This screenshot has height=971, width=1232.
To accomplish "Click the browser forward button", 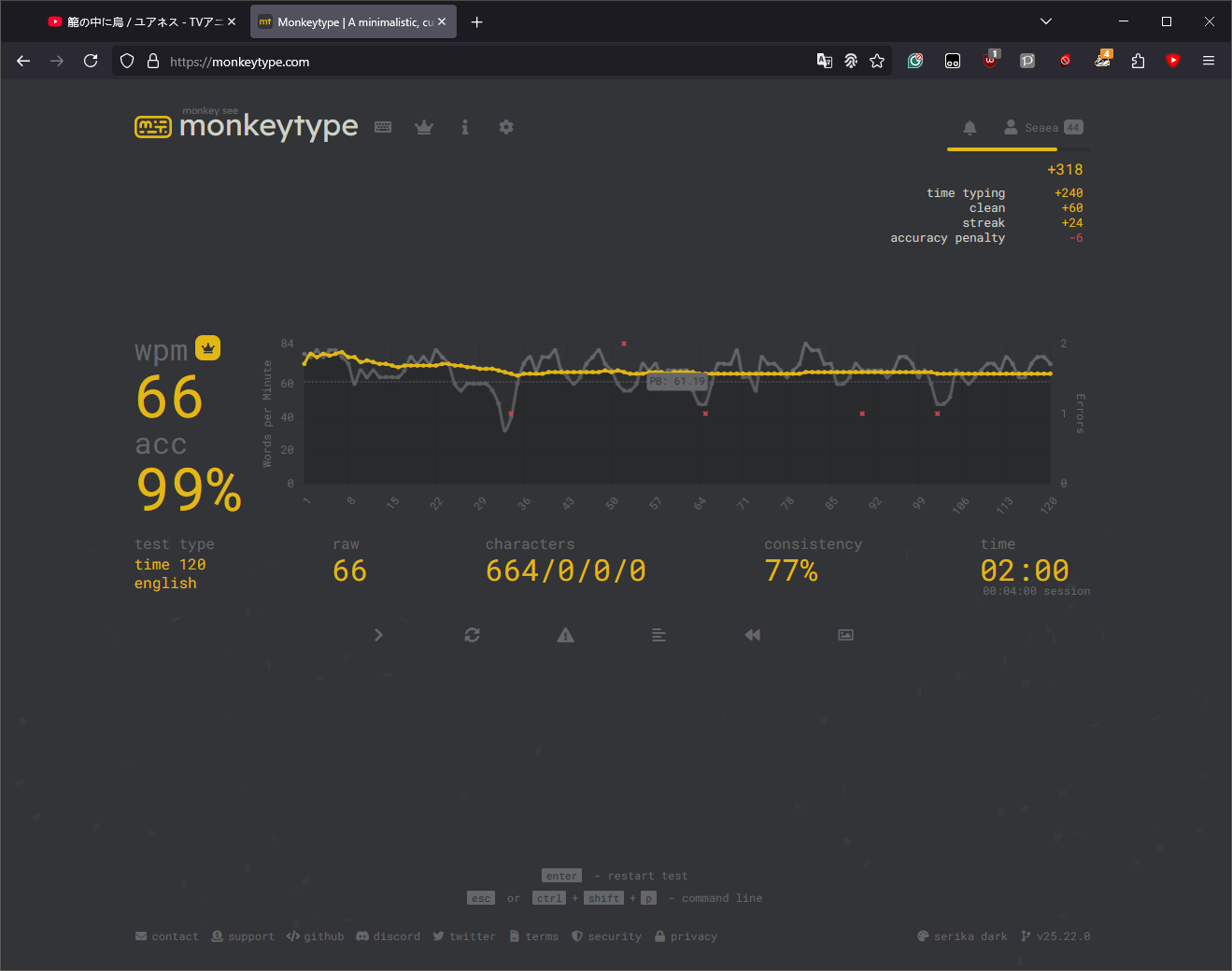I will pos(57,61).
